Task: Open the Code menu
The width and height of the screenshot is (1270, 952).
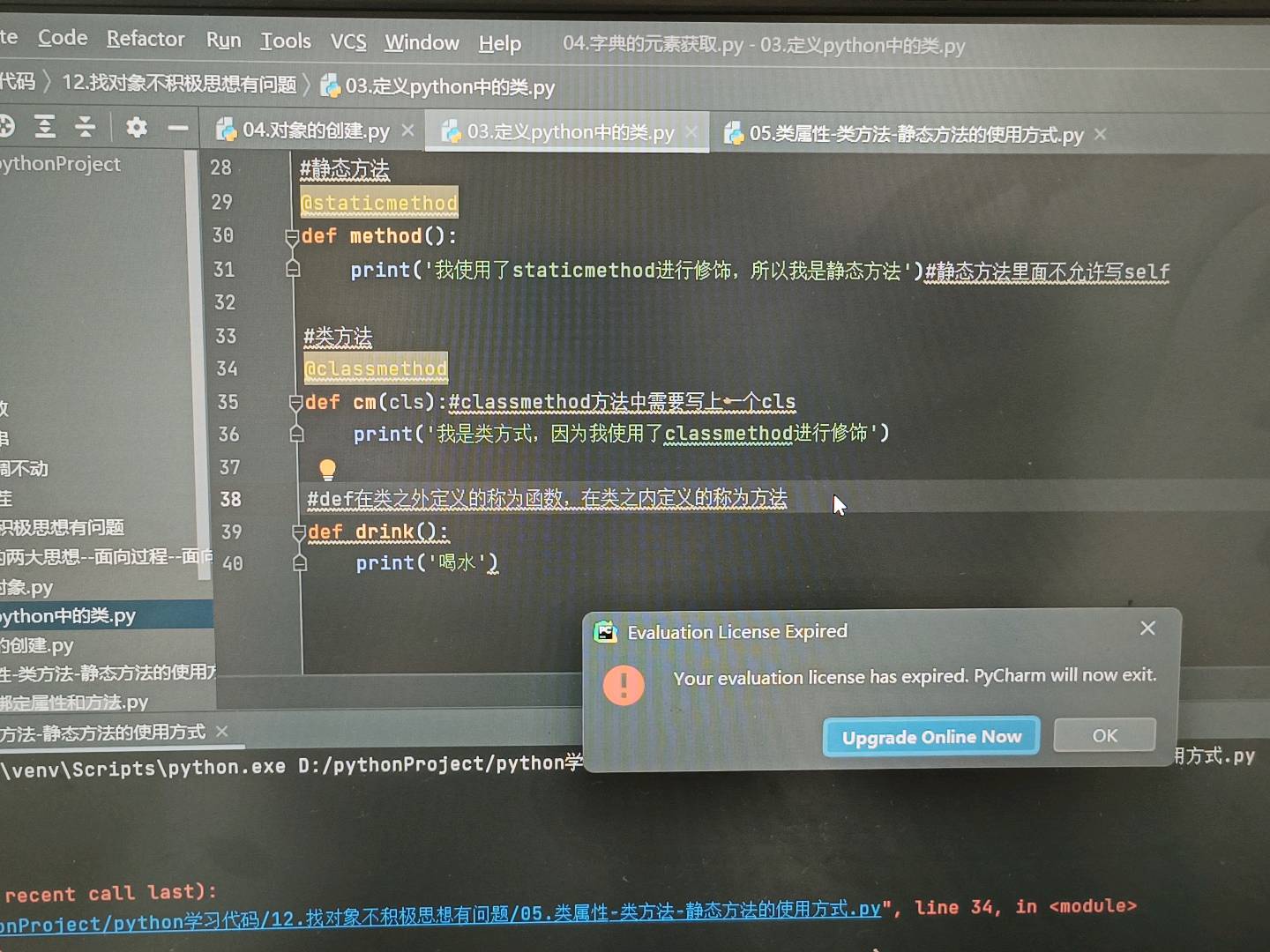Action: 63,38
